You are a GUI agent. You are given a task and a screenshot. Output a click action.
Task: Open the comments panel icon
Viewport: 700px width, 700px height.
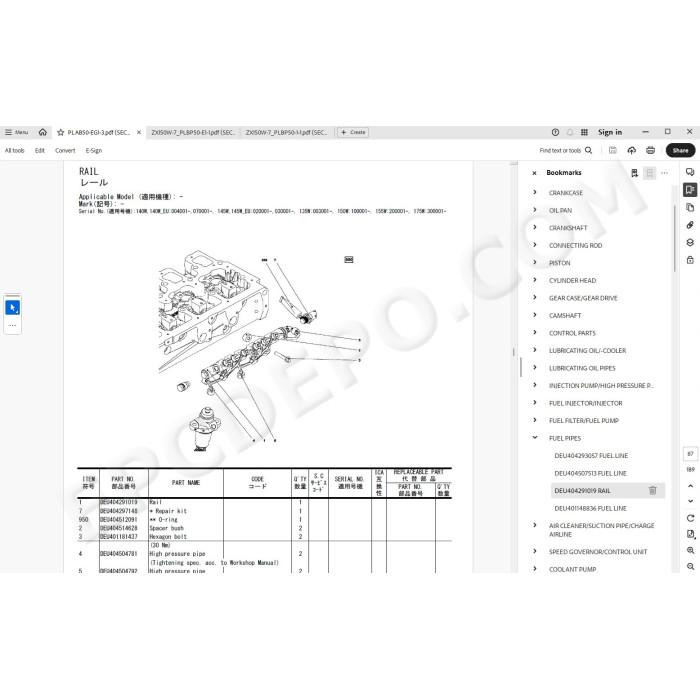point(690,172)
